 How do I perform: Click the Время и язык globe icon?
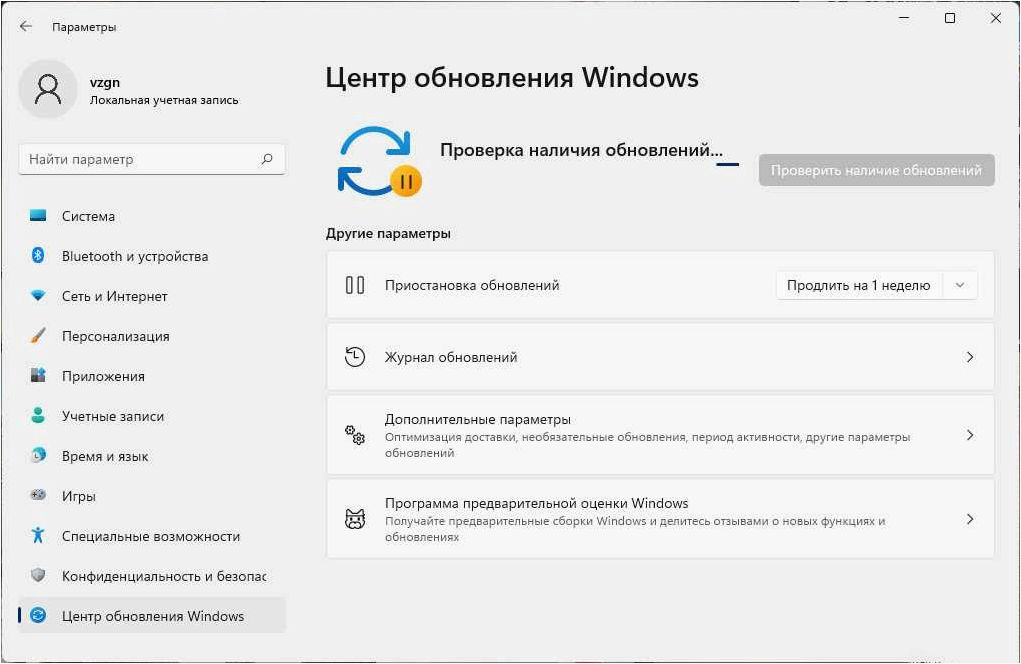point(38,456)
